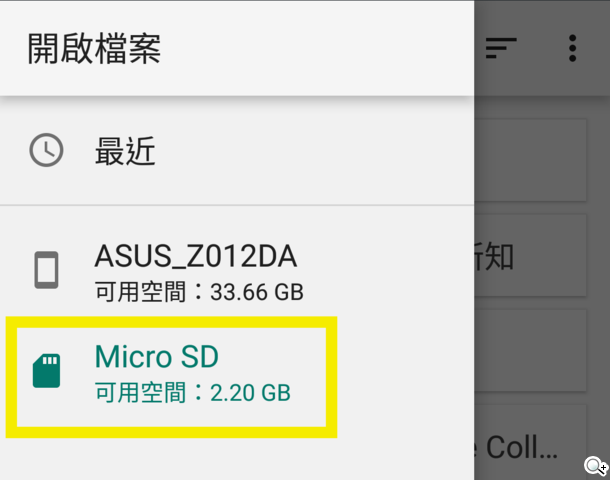This screenshot has width=610, height=480.
Task: Tap the first dimmed folder tile at top
Action: (x=530, y=160)
